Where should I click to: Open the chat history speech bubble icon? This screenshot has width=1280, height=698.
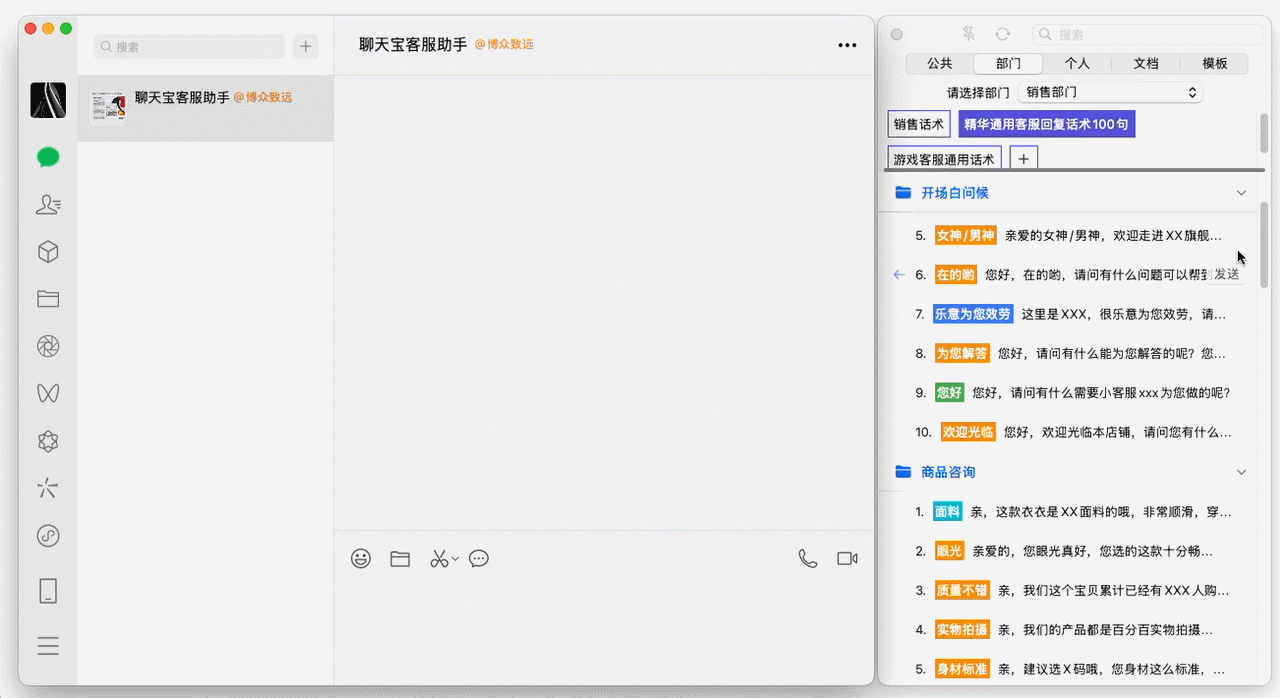(x=479, y=559)
